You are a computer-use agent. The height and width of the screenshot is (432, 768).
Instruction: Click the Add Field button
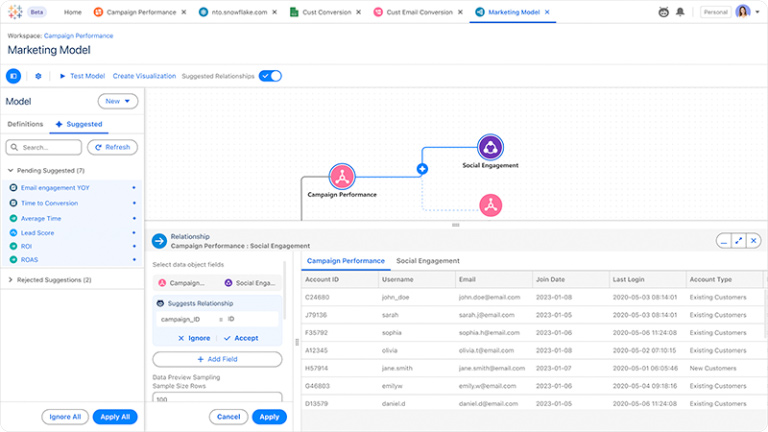pos(217,359)
